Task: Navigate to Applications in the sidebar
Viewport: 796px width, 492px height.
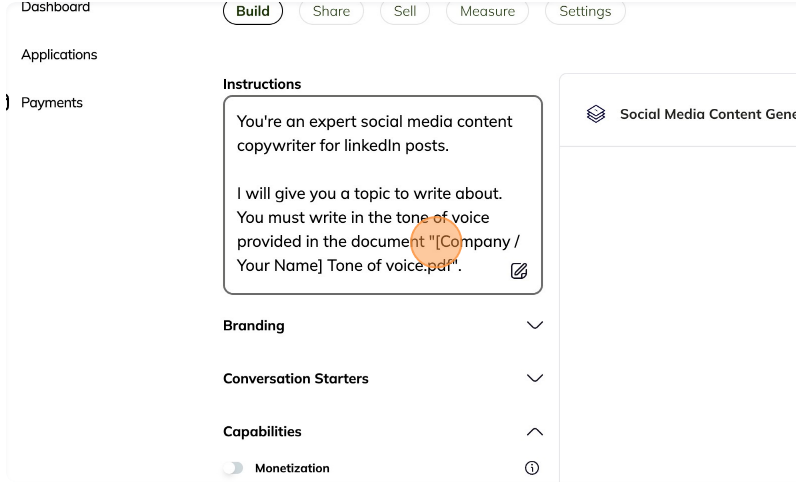Action: [59, 55]
